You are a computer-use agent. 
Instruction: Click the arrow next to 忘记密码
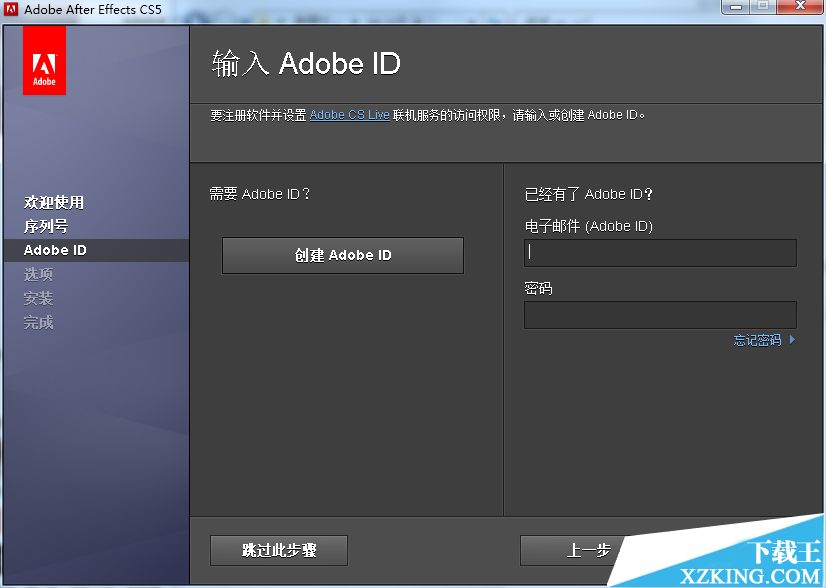tap(792, 340)
